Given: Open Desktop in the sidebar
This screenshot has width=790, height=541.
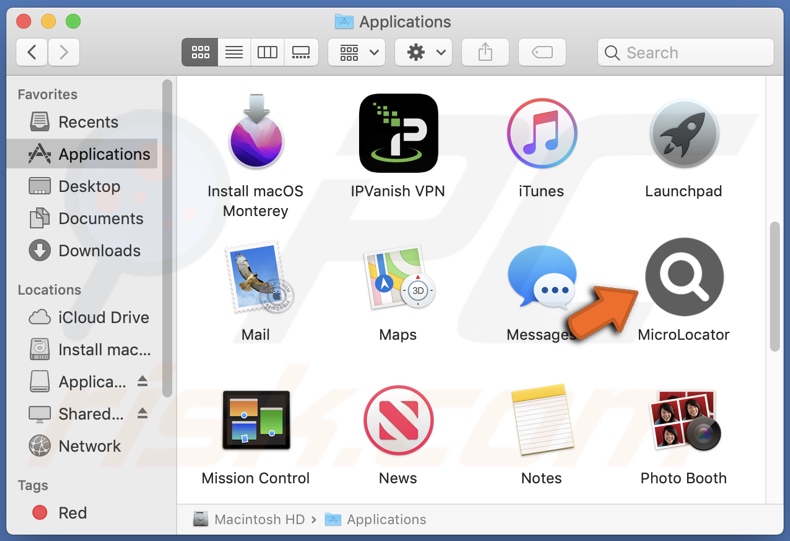Looking at the screenshot, I should tap(83, 186).
